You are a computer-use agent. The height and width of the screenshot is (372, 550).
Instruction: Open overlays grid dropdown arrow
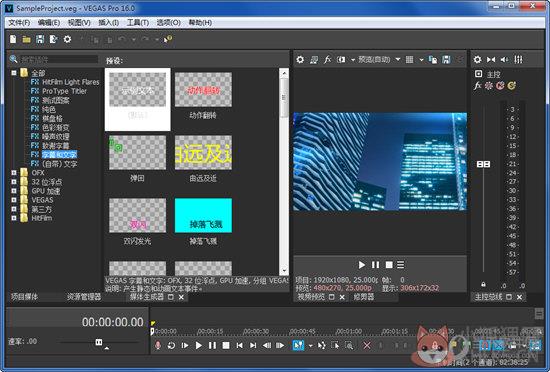point(421,60)
